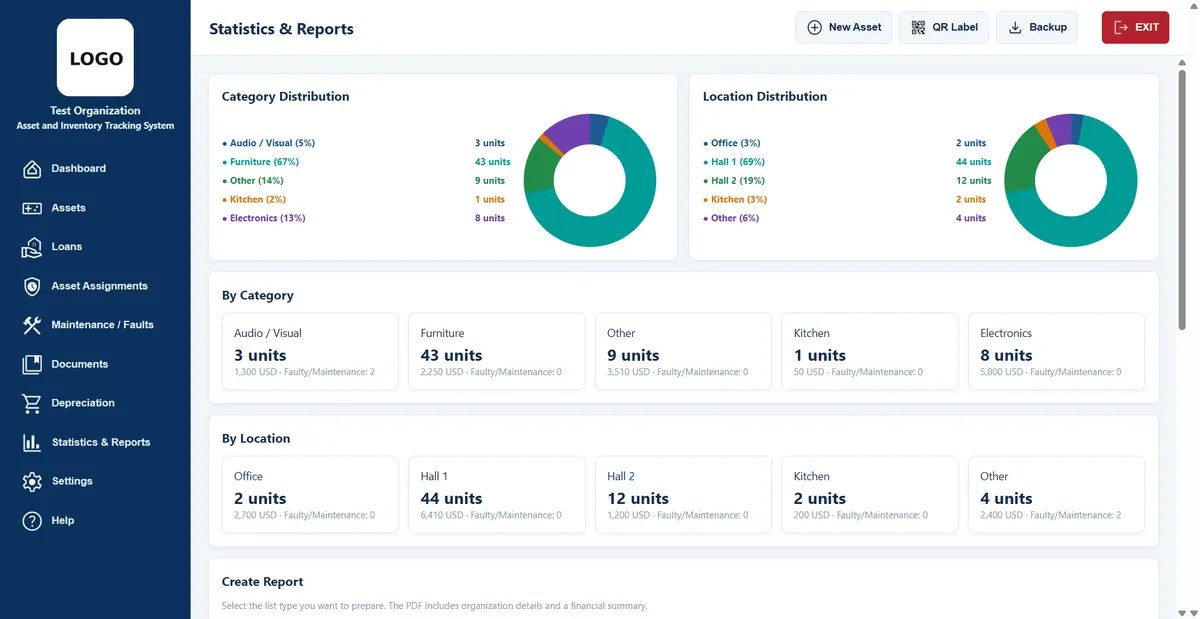The height and width of the screenshot is (619, 1200).
Task: Click the Electronics (13%) legend entry
Action: 264,218
